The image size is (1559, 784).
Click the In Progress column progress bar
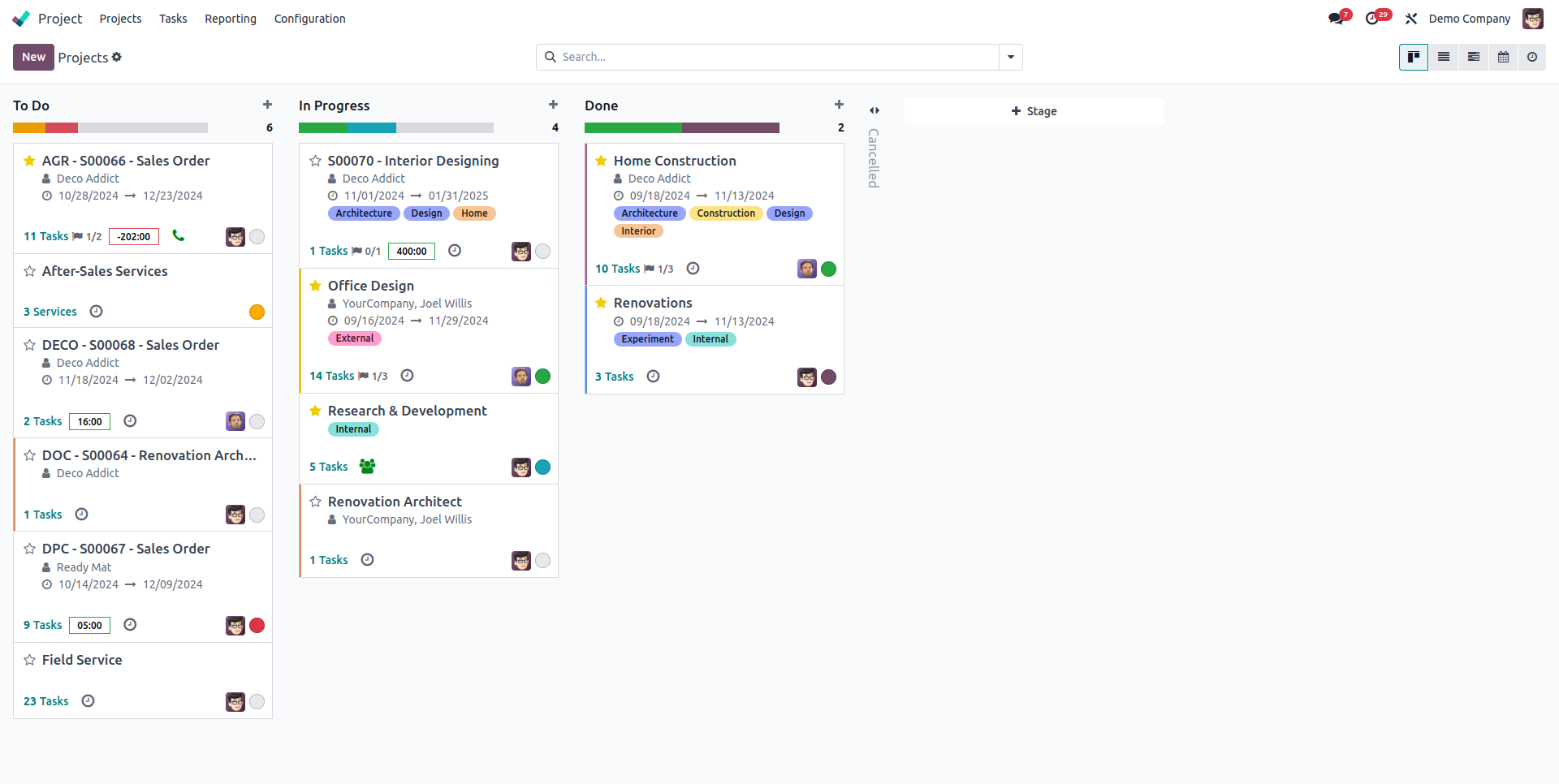pyautogui.click(x=396, y=128)
